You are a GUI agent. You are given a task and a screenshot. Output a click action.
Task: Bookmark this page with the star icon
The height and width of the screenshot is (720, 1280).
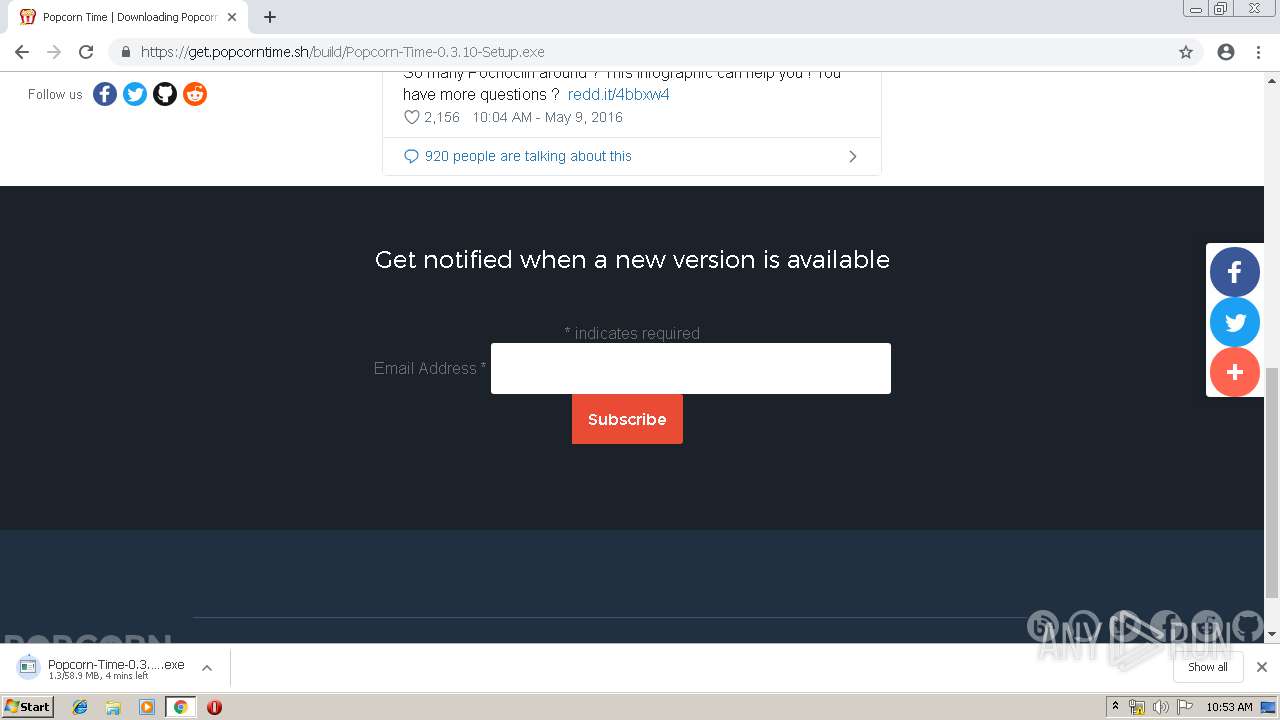point(1186,52)
